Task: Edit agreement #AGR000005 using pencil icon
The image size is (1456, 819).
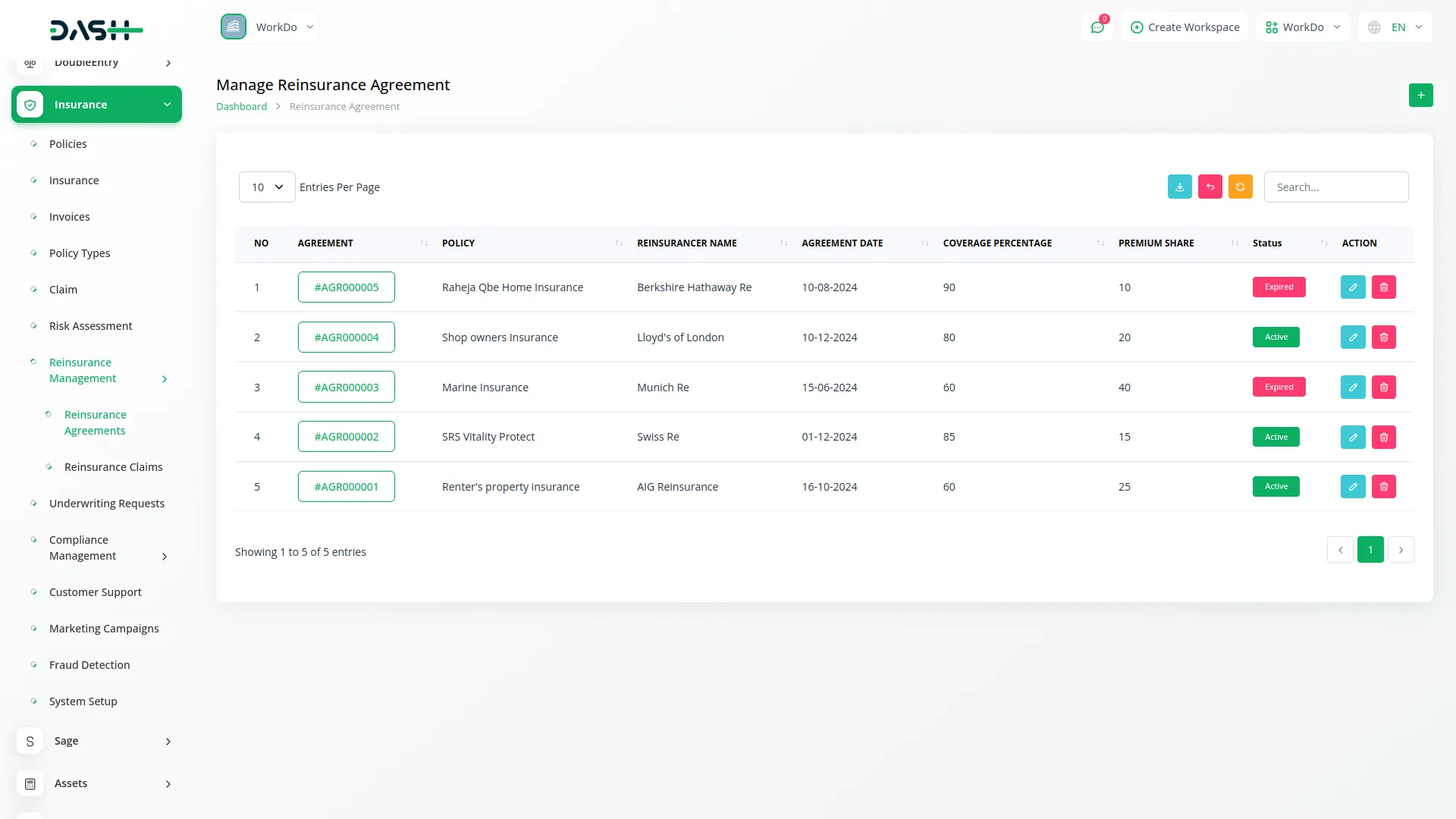Action: point(1352,287)
